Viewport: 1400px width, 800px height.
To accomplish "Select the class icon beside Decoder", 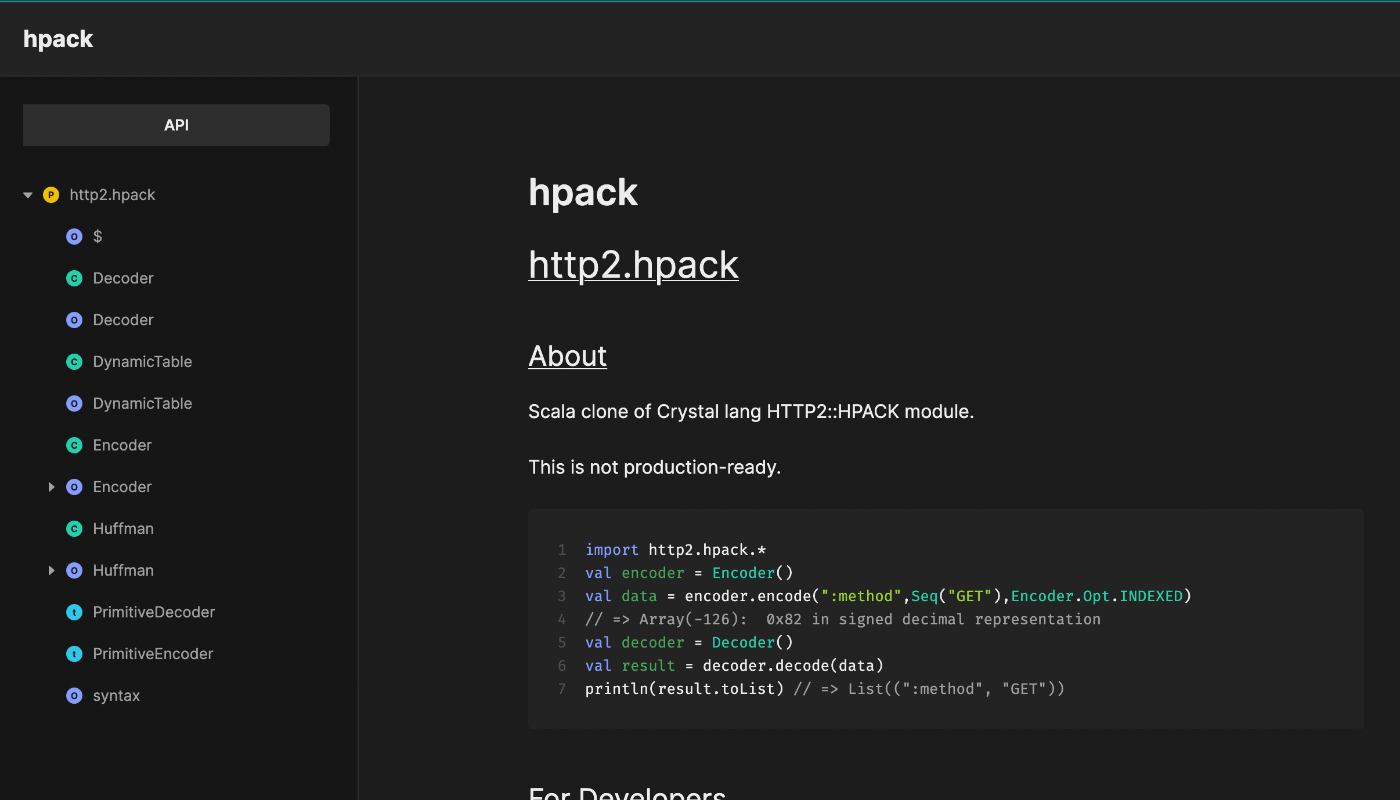I will point(74,278).
